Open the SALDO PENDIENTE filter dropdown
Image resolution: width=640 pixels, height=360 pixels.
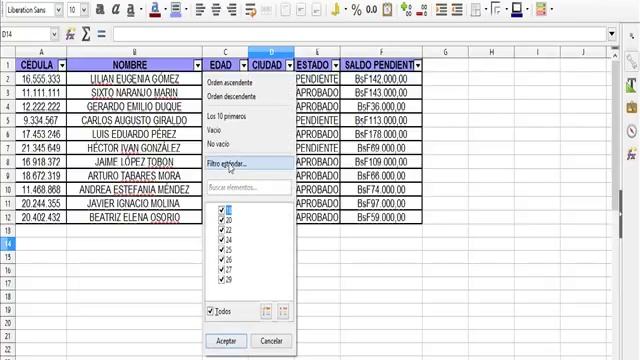(418, 65)
